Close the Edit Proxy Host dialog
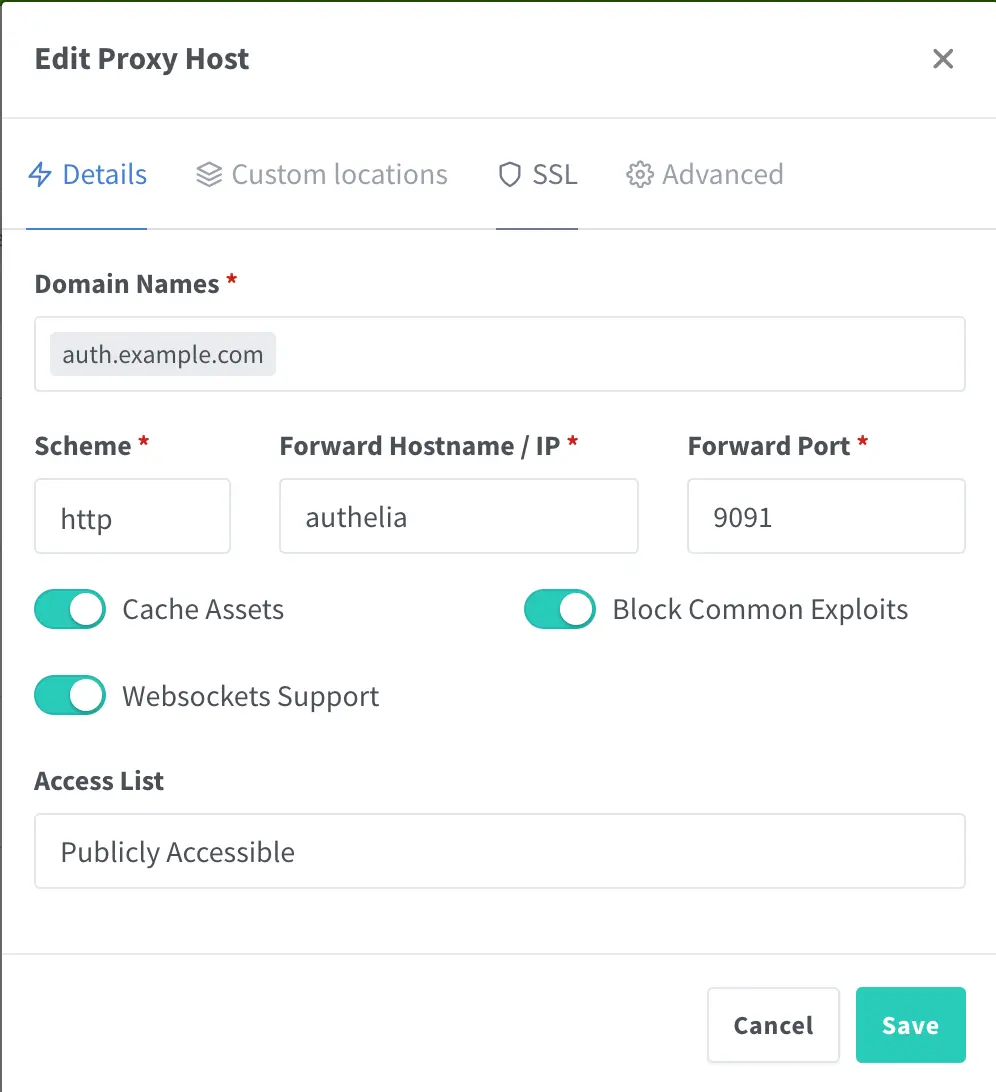 click(943, 59)
